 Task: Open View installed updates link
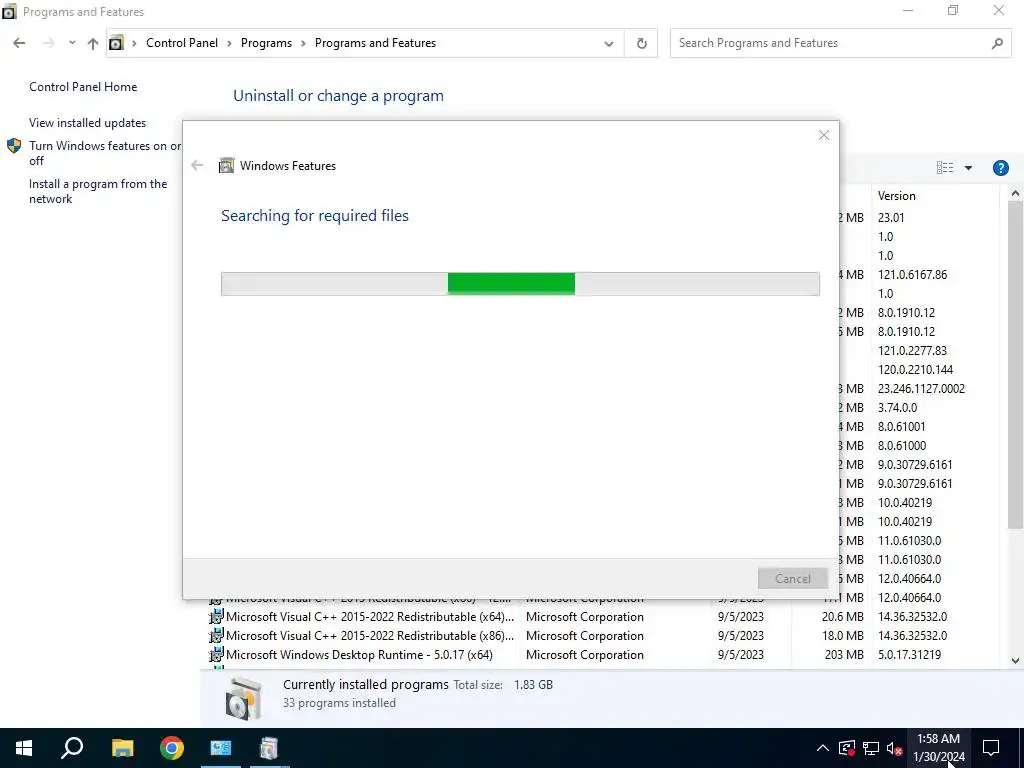(88, 123)
